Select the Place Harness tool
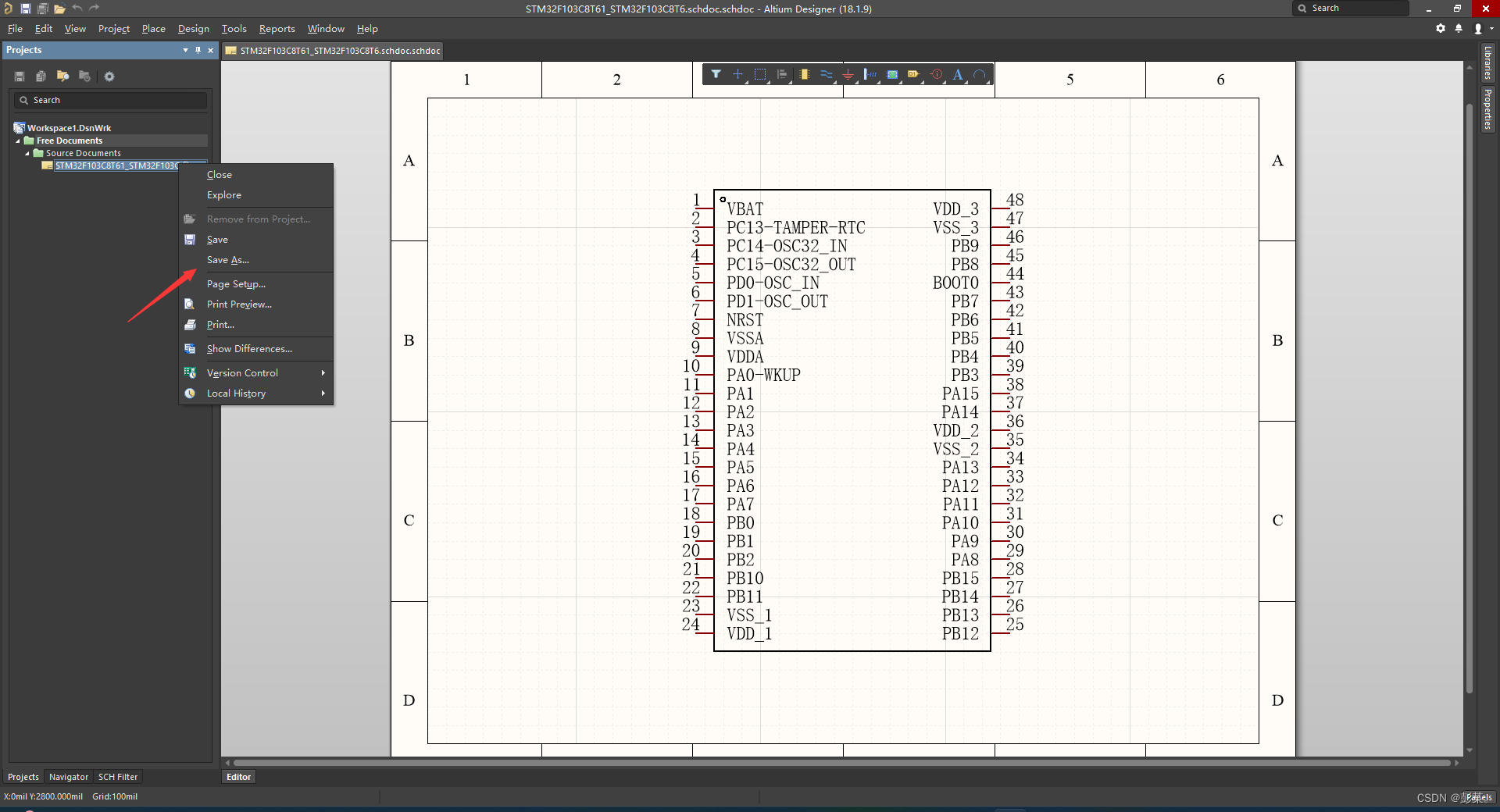1500x812 pixels. point(870,74)
